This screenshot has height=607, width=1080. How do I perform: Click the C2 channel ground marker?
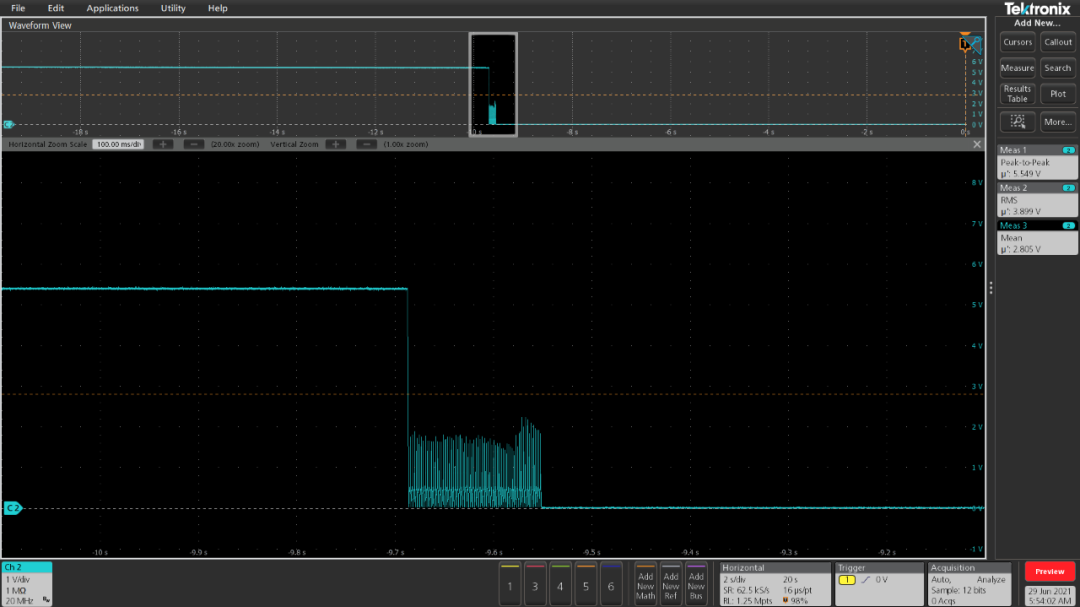pos(13,508)
